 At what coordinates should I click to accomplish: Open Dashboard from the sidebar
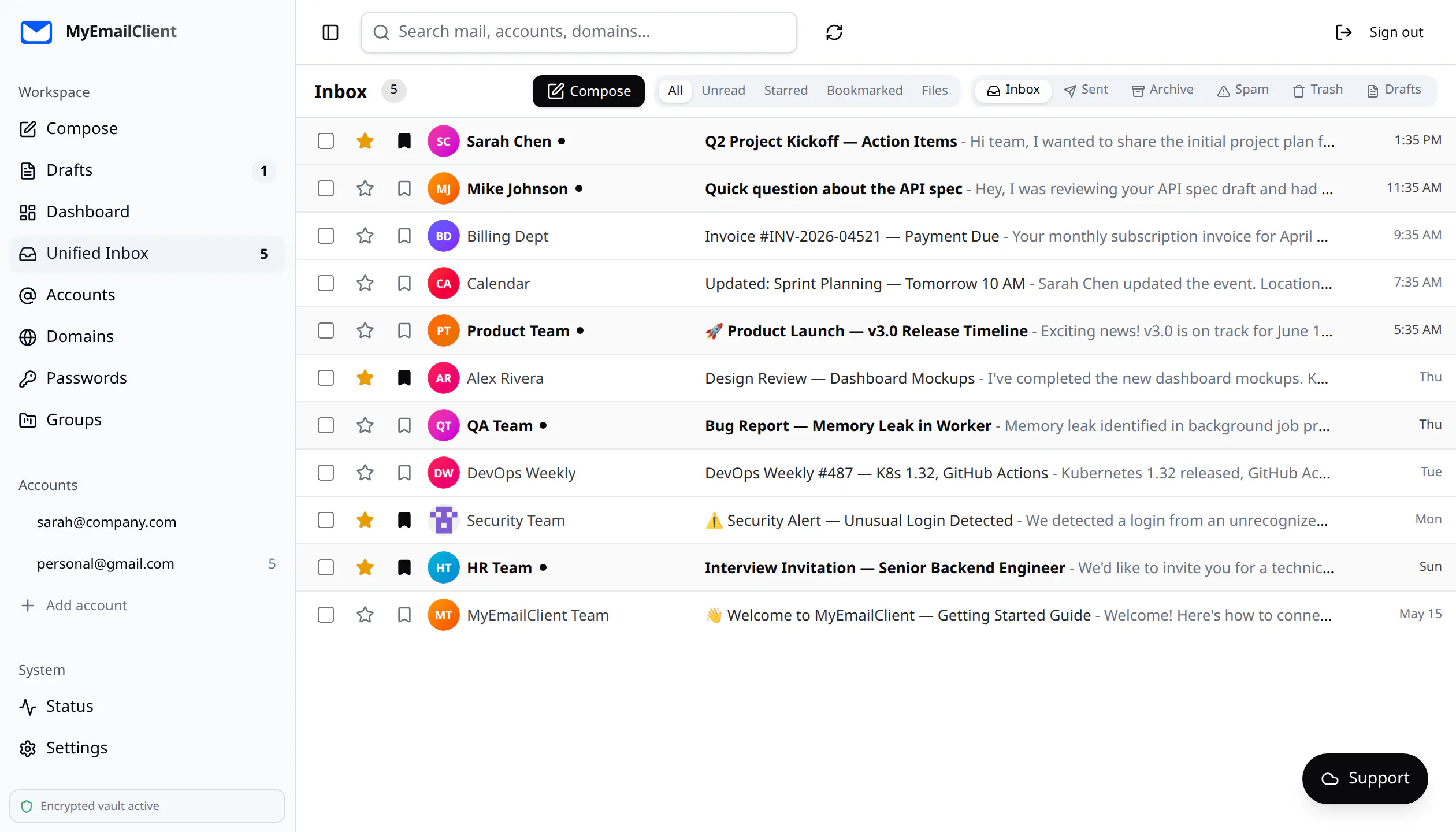pos(147,211)
